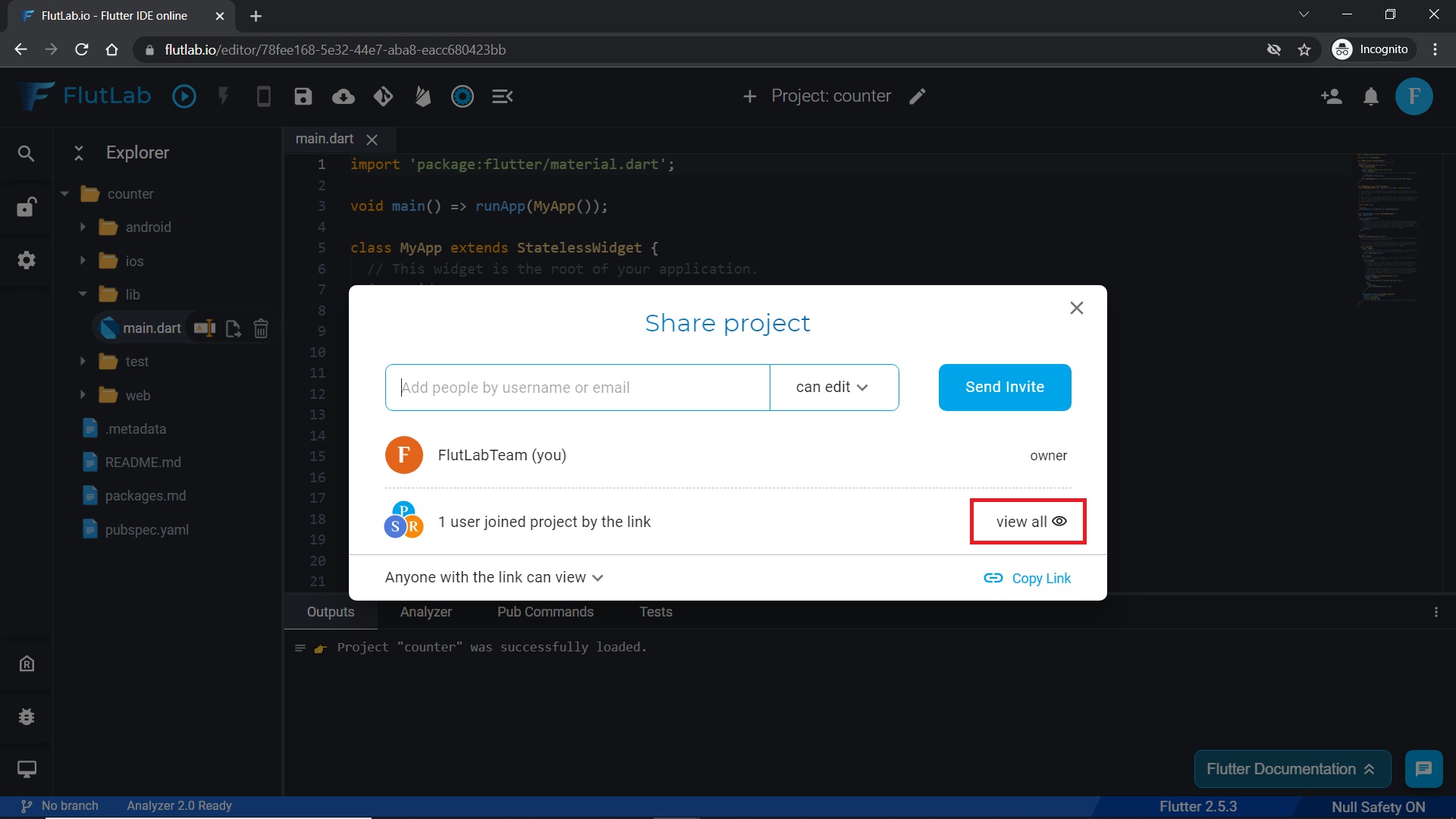Click the hot reload lightning icon
This screenshot has height=819, width=1456.
coord(223,96)
